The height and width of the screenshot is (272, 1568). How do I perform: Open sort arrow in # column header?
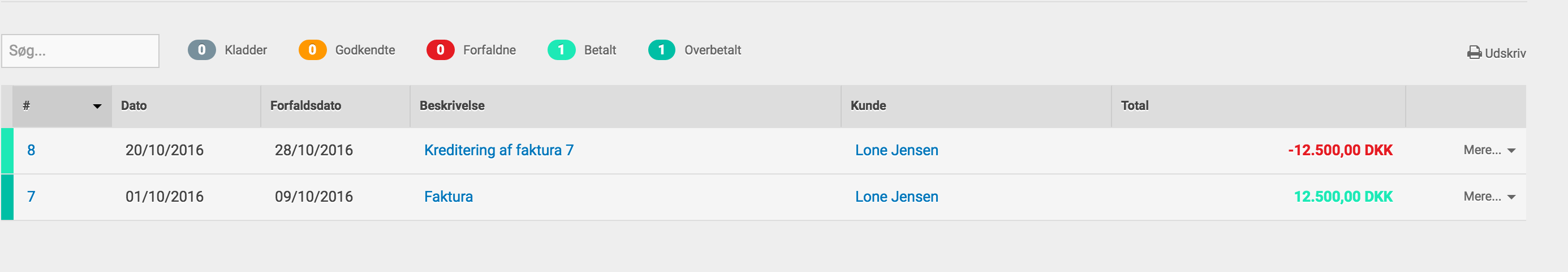pyautogui.click(x=97, y=106)
